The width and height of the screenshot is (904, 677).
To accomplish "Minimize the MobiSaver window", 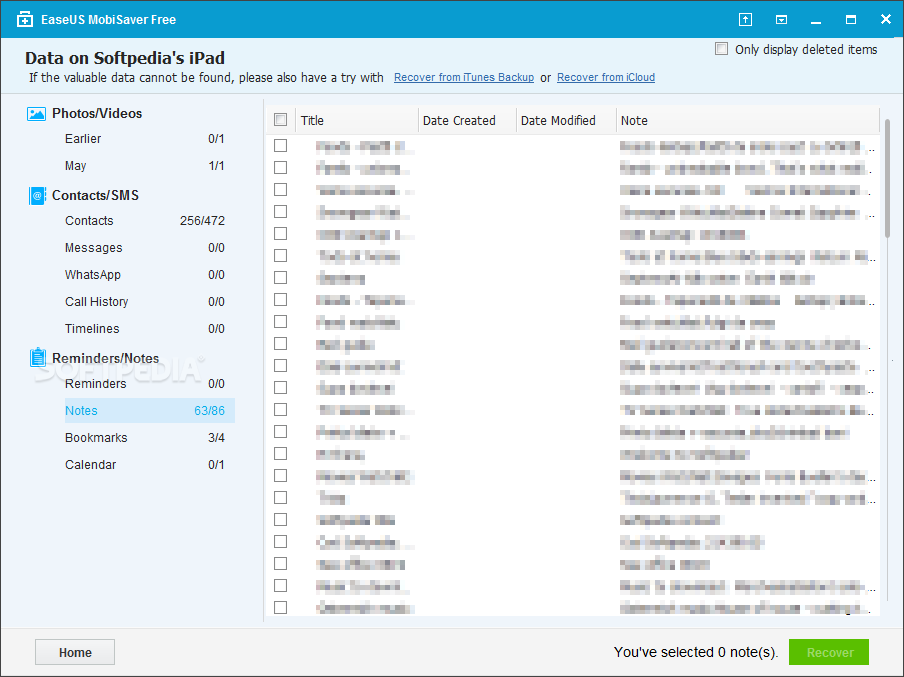I will pyautogui.click(x=816, y=21).
